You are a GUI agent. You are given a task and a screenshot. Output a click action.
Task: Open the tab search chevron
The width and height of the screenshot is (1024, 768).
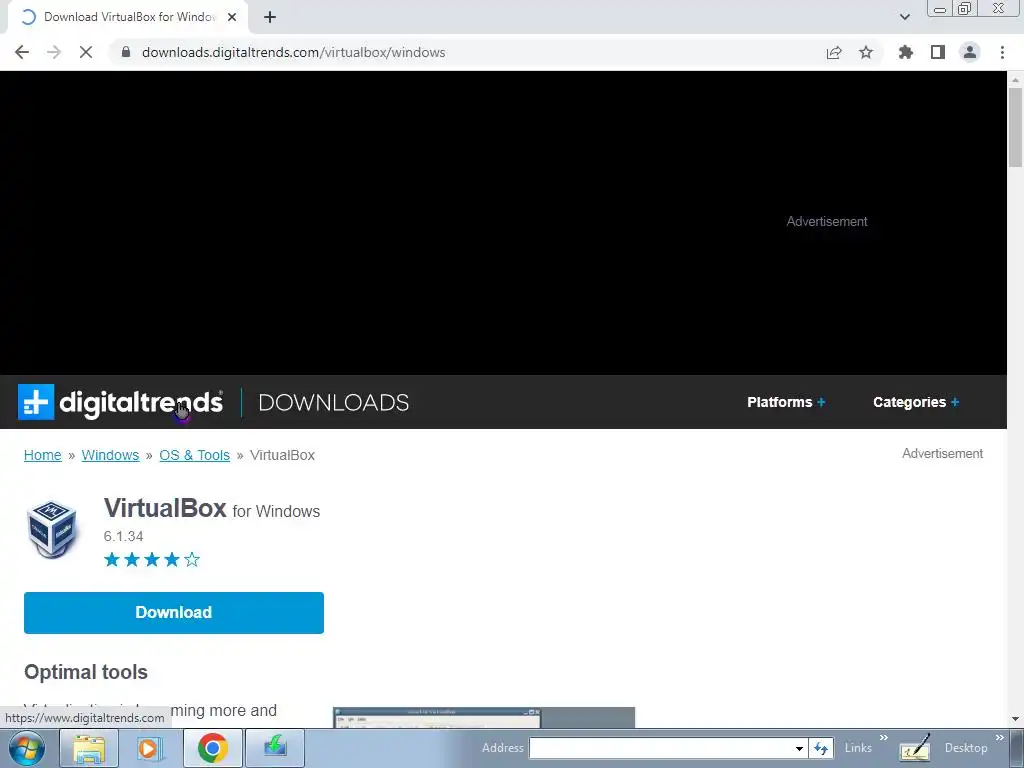click(x=904, y=17)
